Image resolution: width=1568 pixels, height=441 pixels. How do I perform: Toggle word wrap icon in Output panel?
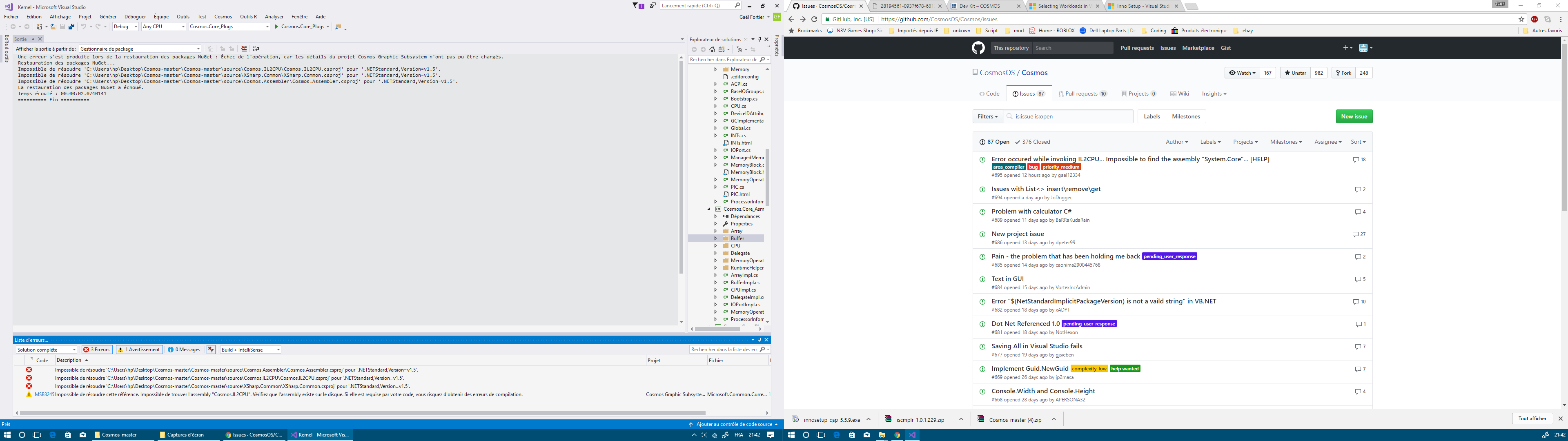(256, 49)
